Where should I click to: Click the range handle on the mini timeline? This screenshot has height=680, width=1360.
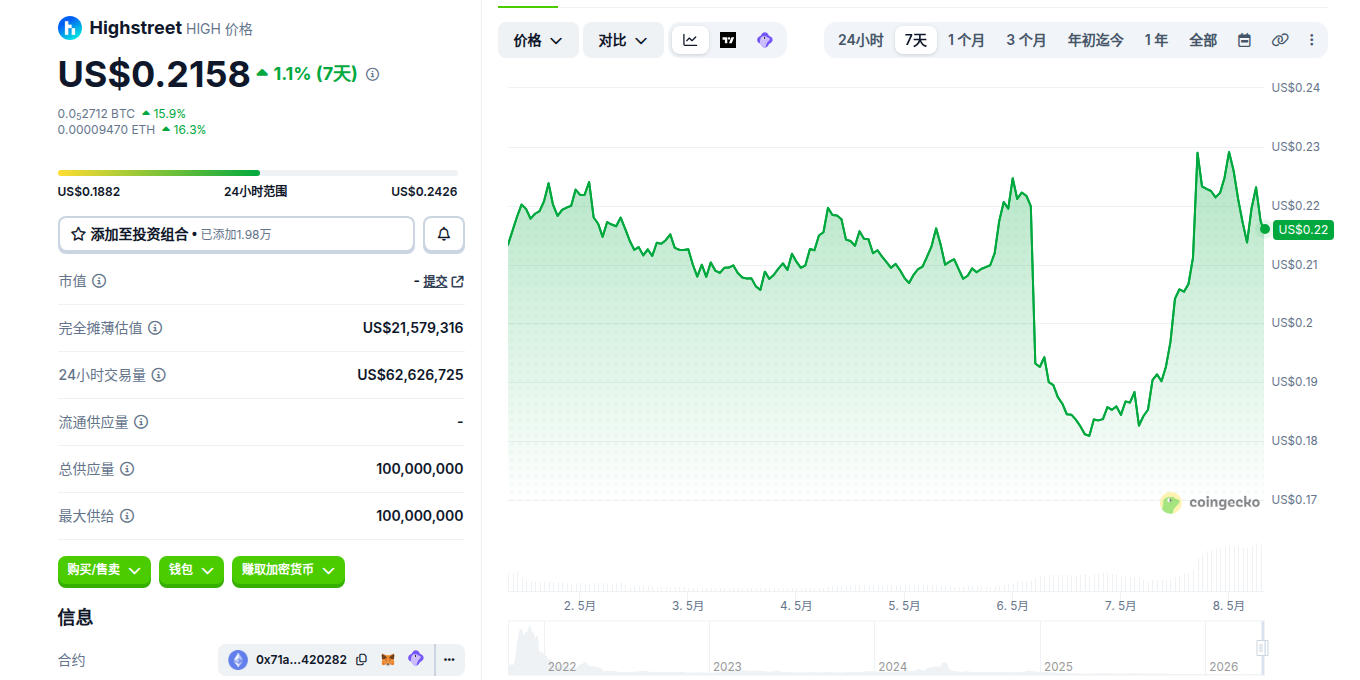click(x=1262, y=648)
